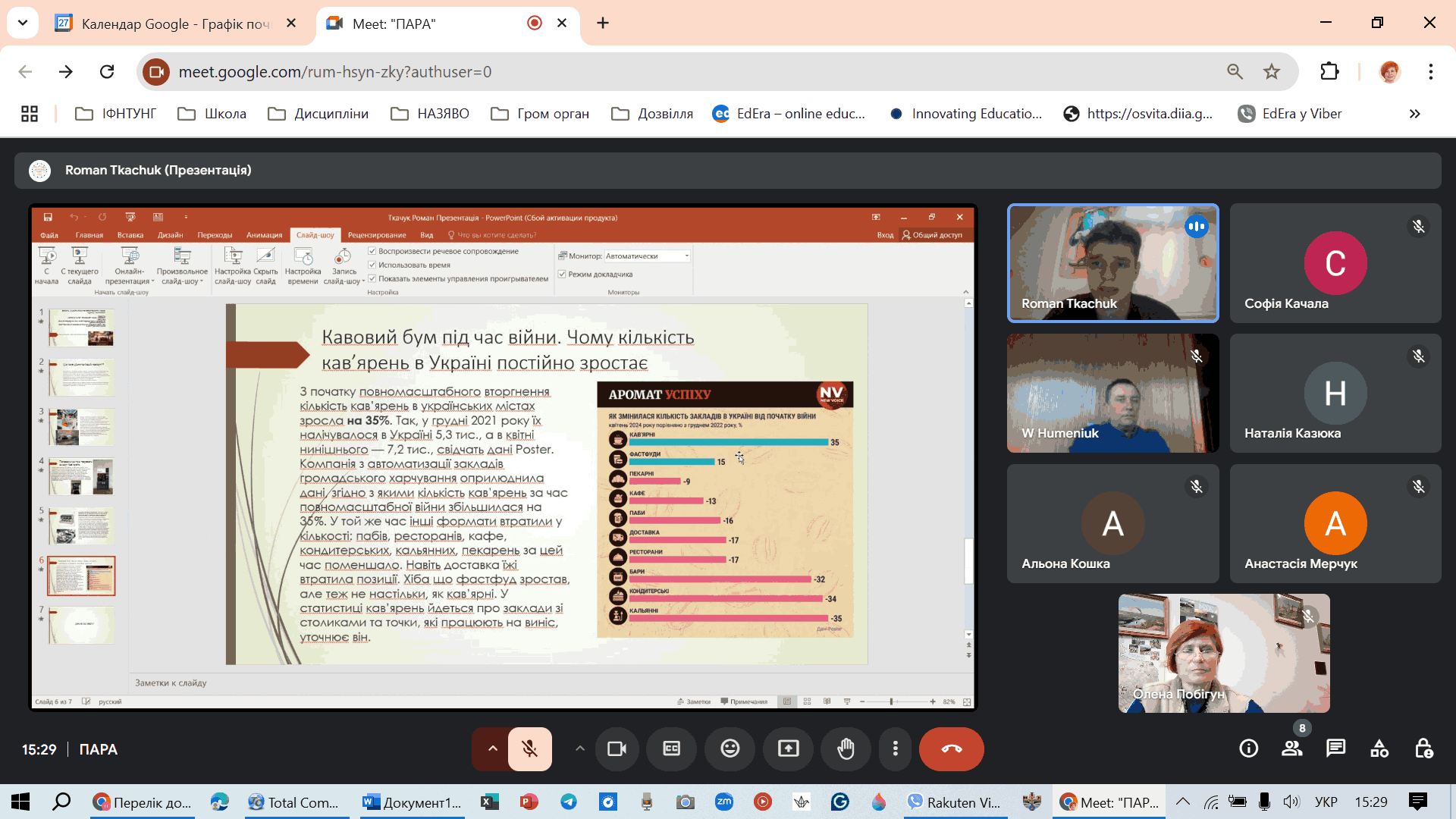Image resolution: width=1456 pixels, height=819 pixels.
Task: Expand audio settings chevron
Action: click(492, 749)
